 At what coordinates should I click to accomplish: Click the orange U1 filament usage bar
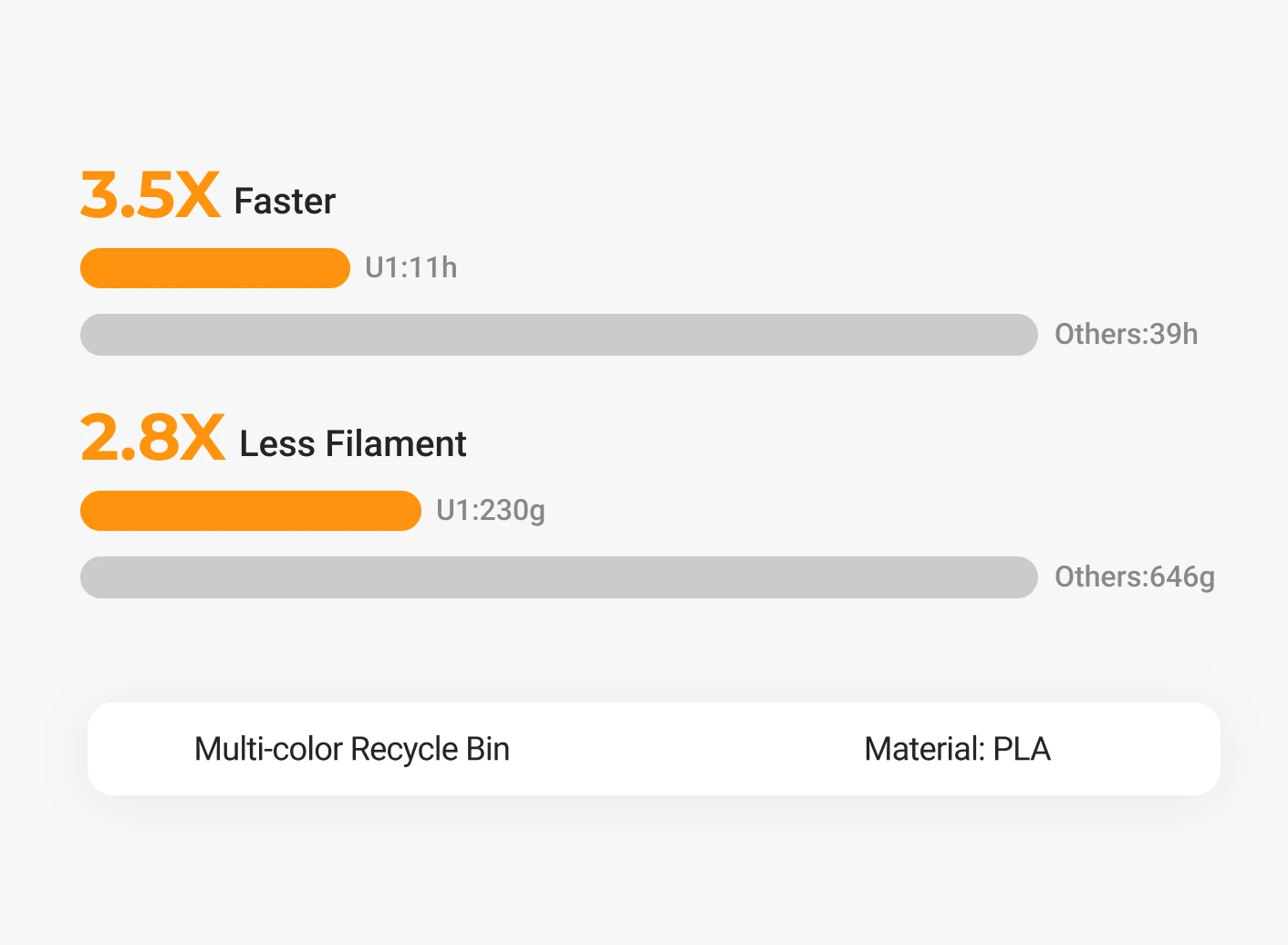(251, 511)
